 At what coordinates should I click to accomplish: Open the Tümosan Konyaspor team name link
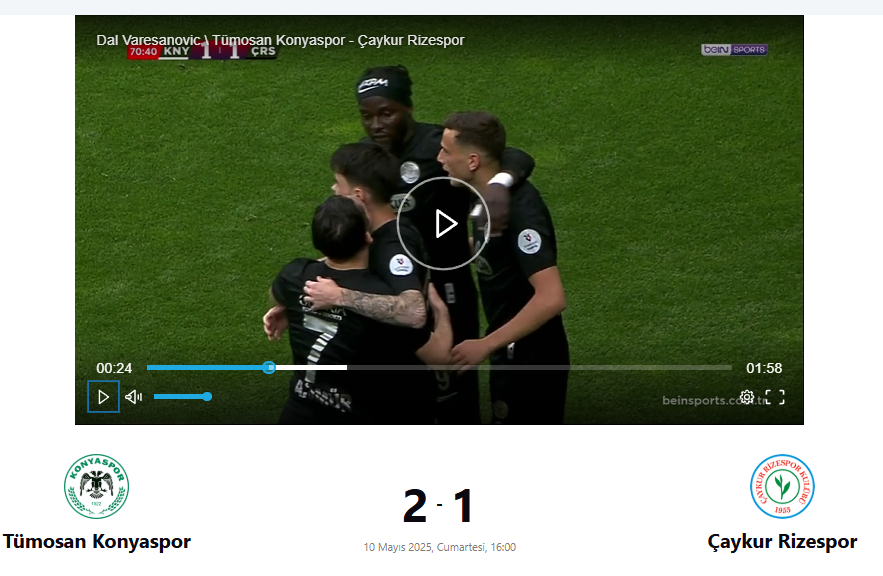(x=97, y=541)
